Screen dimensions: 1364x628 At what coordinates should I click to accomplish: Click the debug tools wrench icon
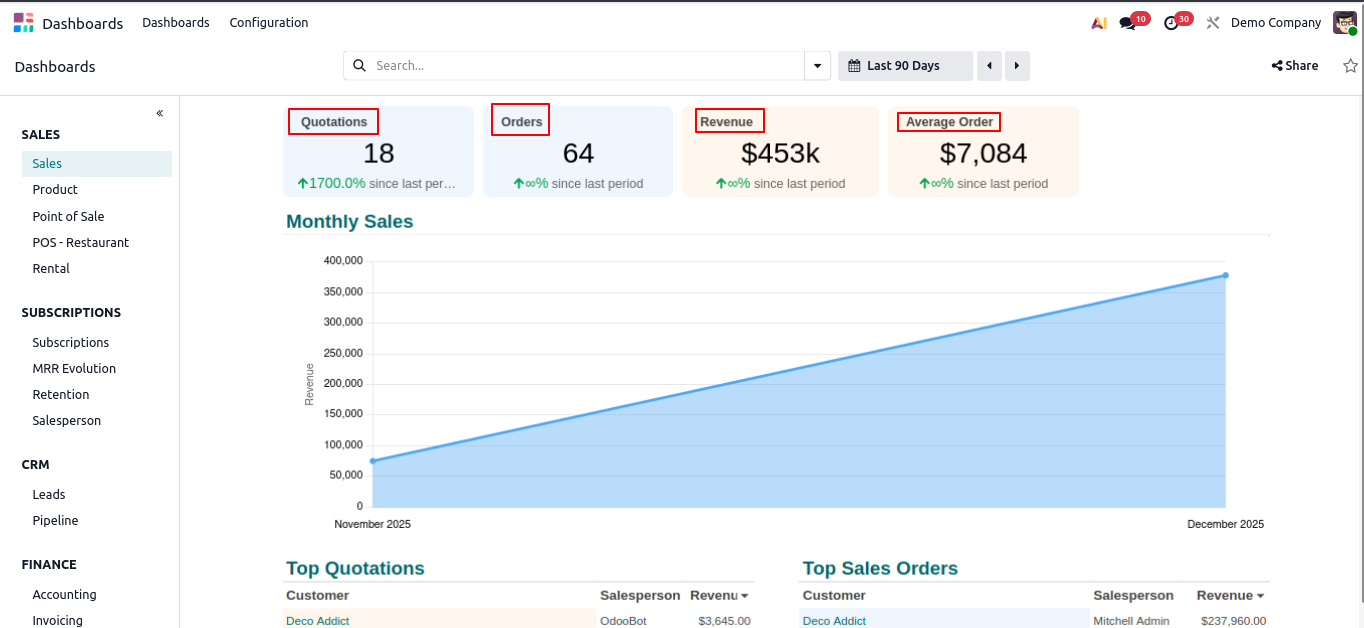1213,23
